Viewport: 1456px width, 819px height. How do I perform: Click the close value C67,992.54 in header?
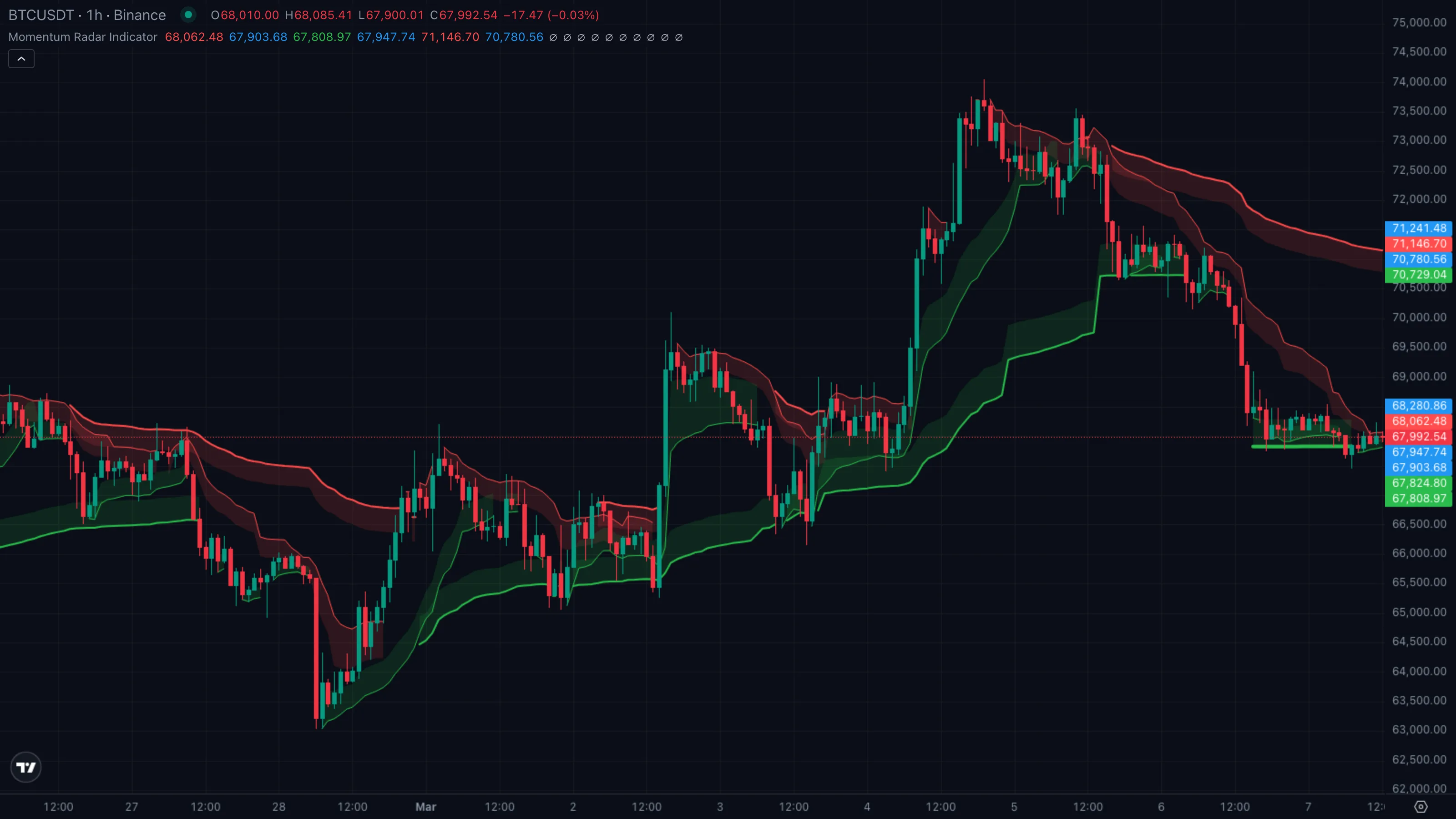pyautogui.click(x=464, y=15)
